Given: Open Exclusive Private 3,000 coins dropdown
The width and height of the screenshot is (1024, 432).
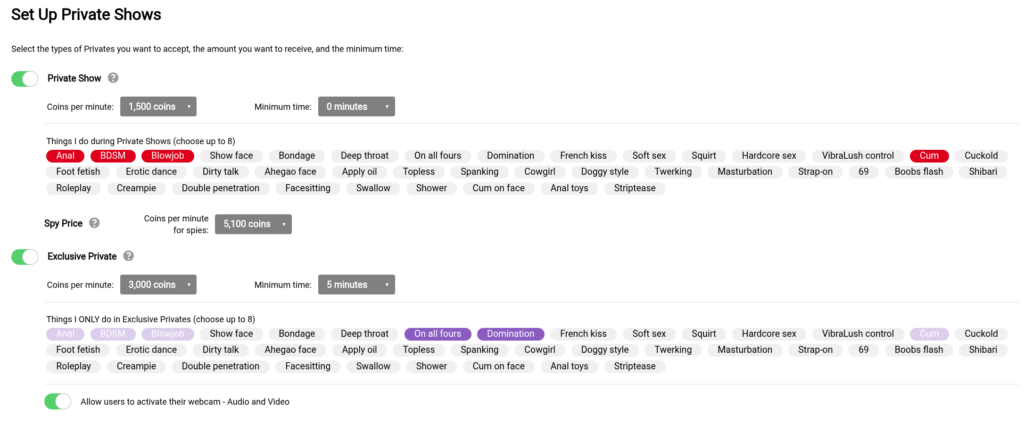Looking at the screenshot, I should [158, 285].
